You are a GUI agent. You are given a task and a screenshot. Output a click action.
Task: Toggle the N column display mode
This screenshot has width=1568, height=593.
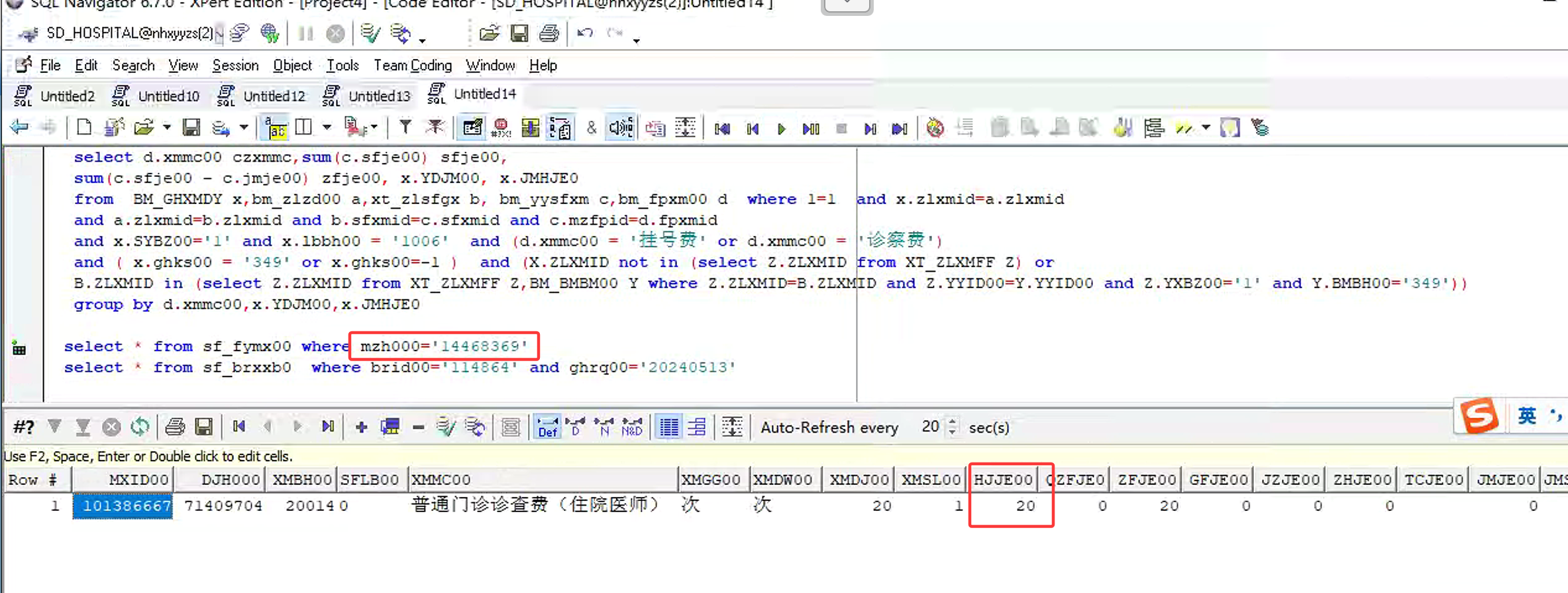(x=603, y=427)
